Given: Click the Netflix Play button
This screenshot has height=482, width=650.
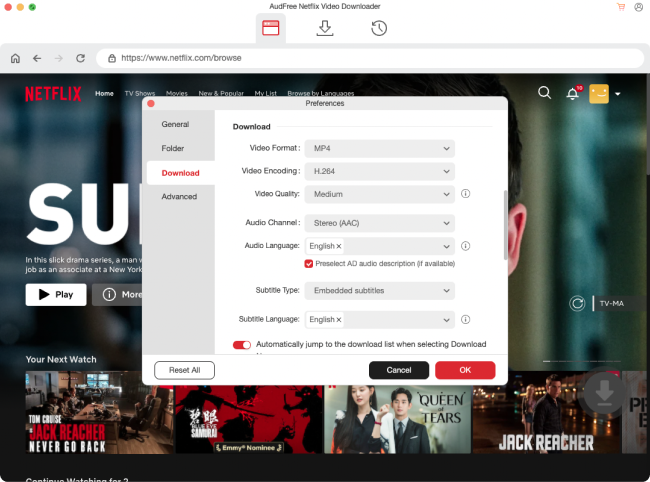Looking at the screenshot, I should coord(56,295).
